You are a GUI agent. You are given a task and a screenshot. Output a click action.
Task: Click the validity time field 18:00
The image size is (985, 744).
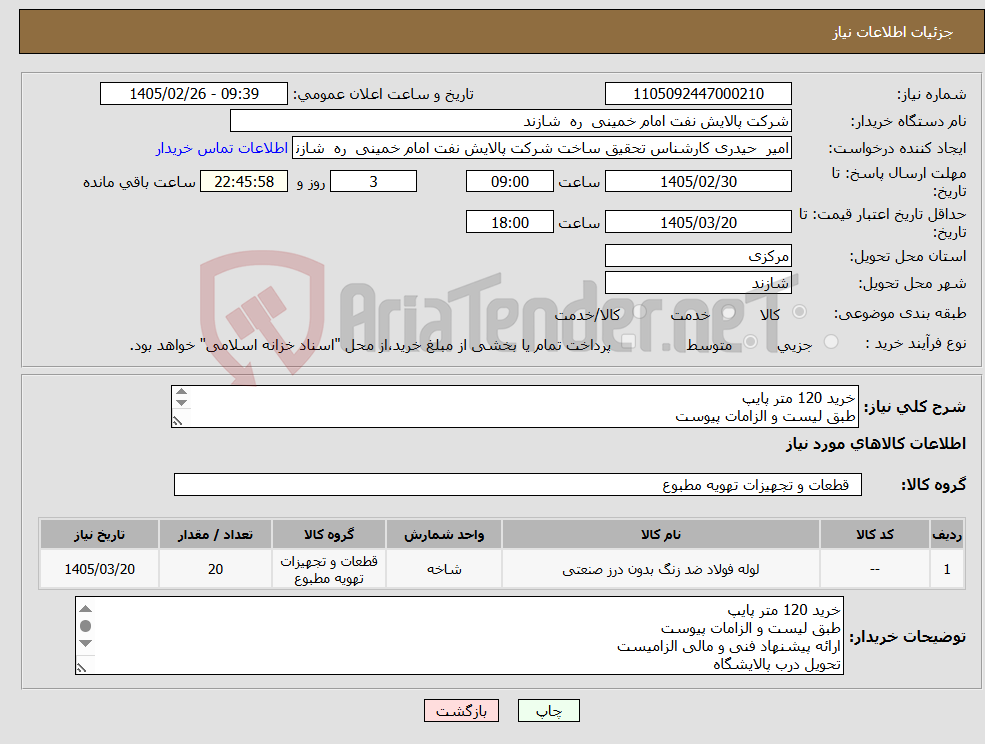click(509, 222)
